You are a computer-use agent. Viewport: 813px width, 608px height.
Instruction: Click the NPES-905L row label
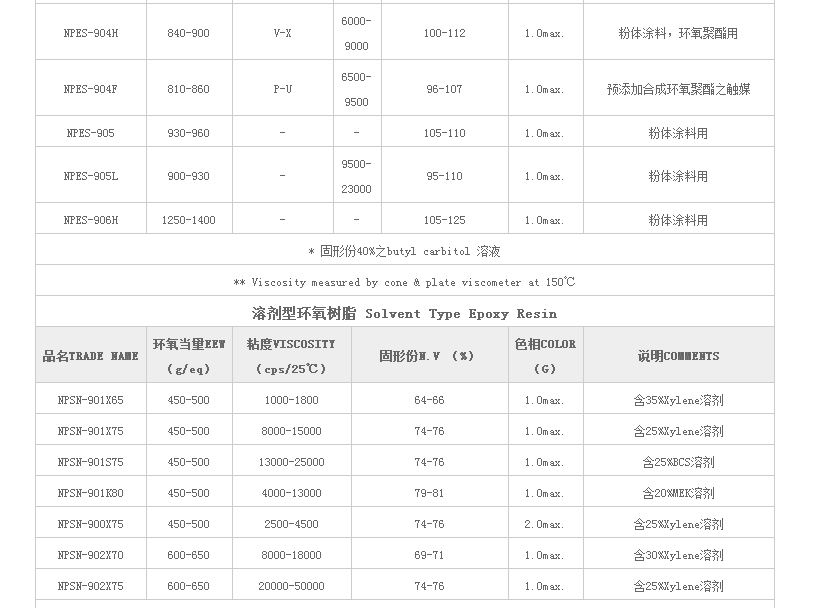91,176
